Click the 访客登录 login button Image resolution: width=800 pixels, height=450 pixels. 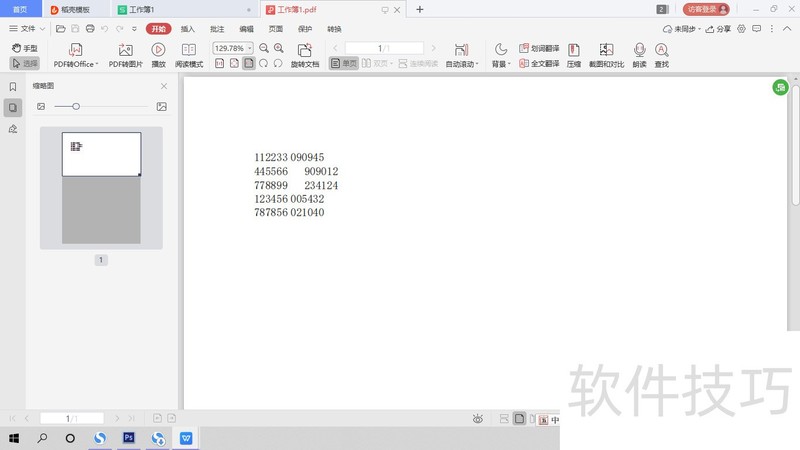[x=707, y=9]
